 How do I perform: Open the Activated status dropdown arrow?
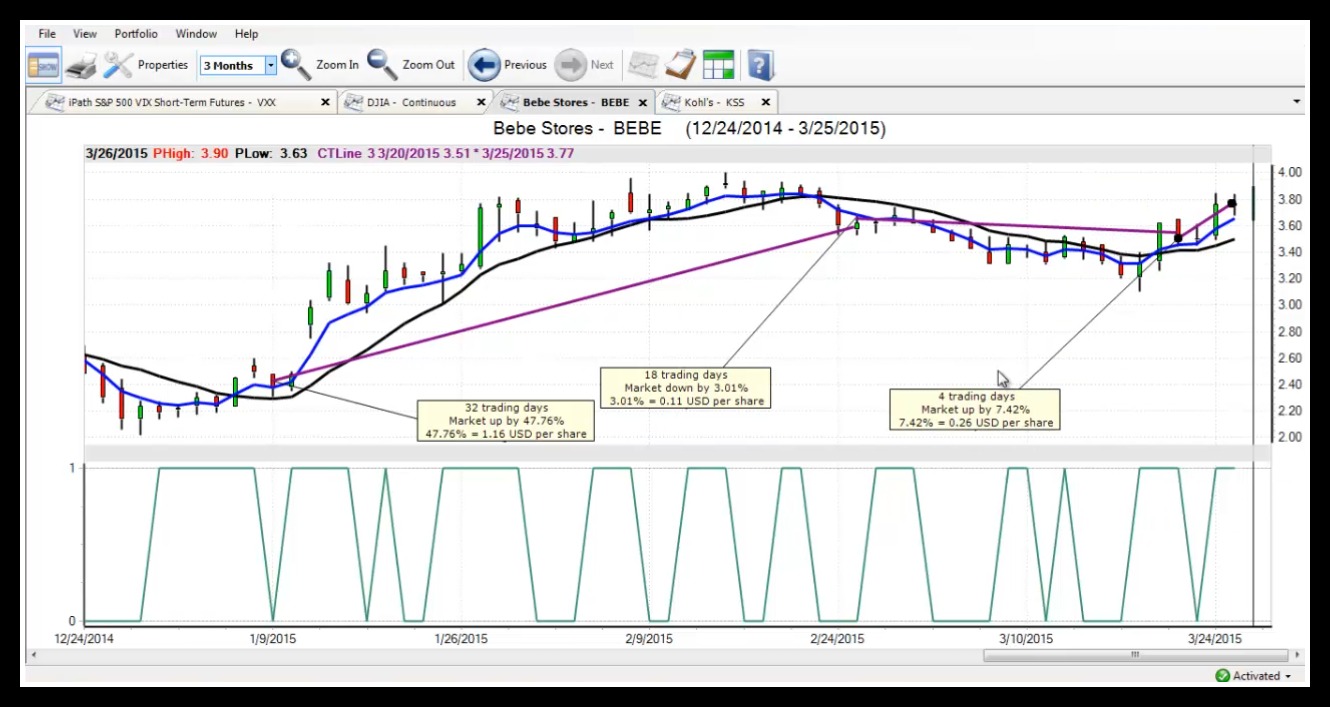click(1288, 677)
